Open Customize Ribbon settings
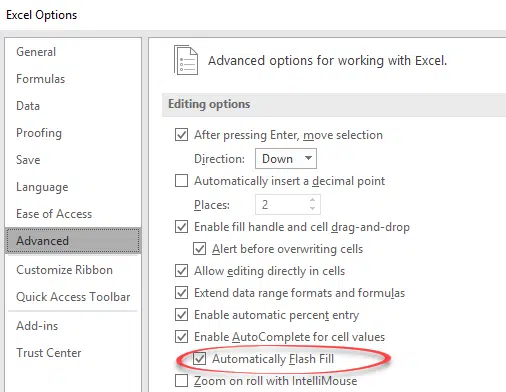 [64, 270]
